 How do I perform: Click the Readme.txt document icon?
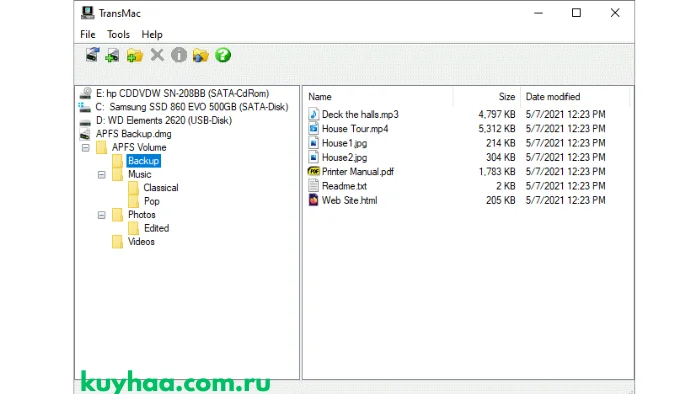tap(314, 186)
